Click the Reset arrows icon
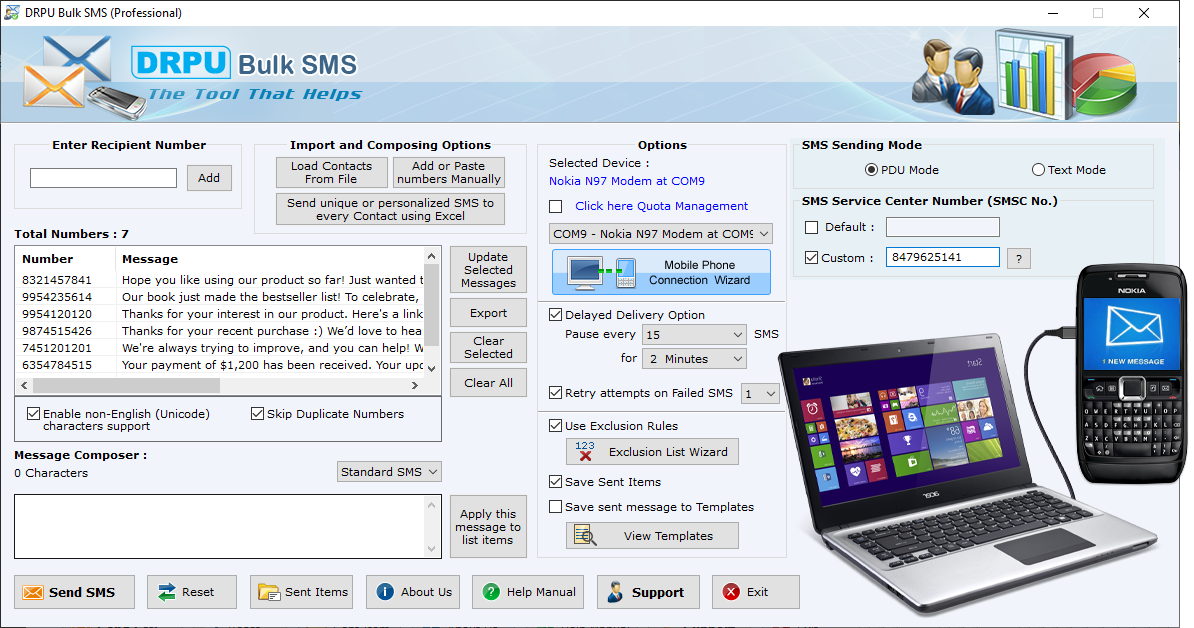The height and width of the screenshot is (628, 1194). (167, 592)
